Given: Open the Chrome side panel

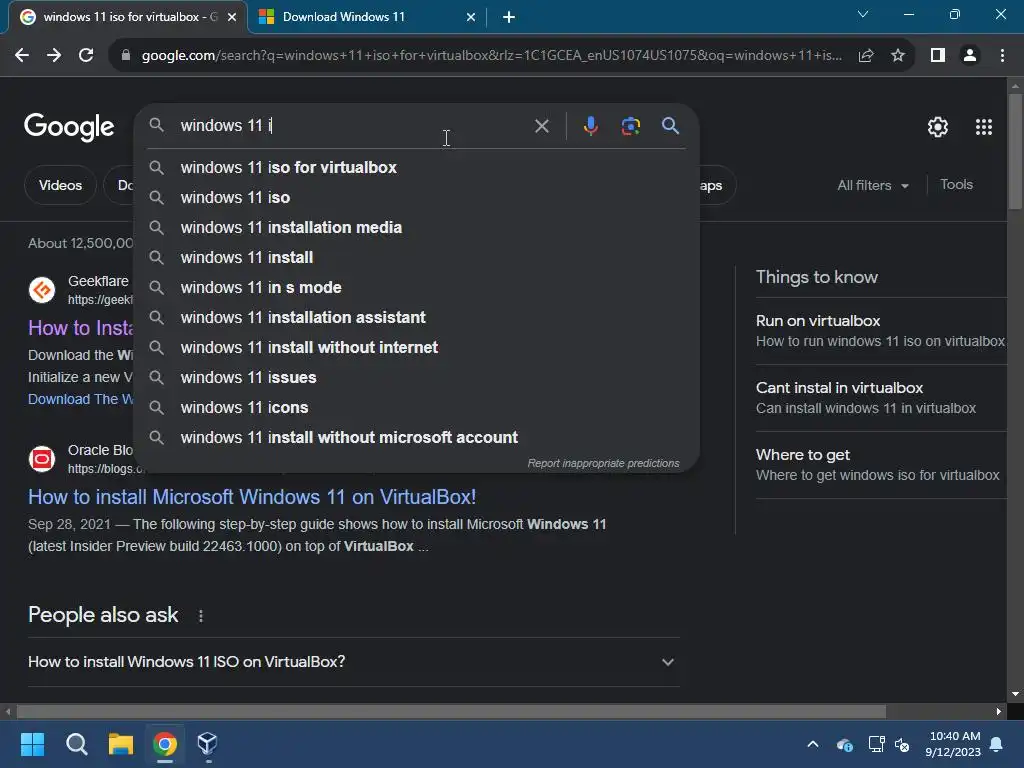Looking at the screenshot, I should coord(938,56).
